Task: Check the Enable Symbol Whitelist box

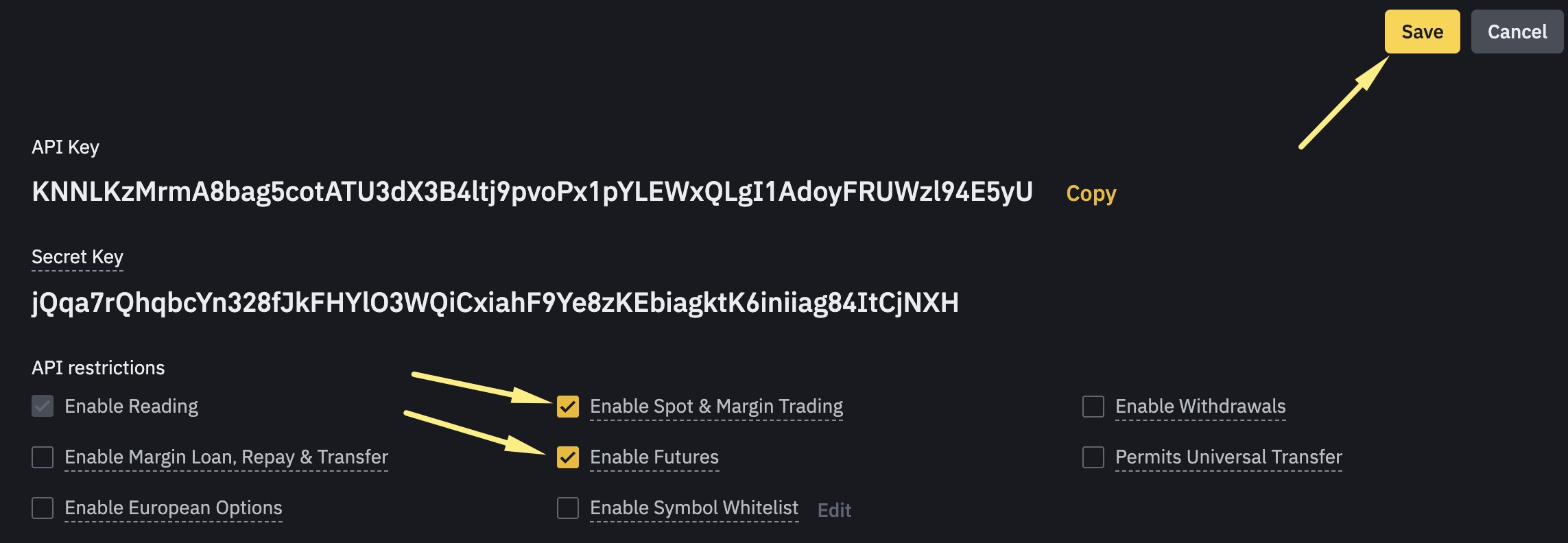Action: point(568,508)
